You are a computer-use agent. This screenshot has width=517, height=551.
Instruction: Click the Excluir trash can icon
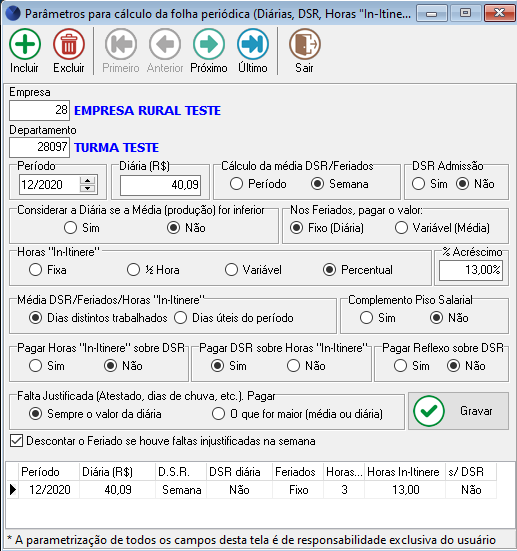coord(69,45)
